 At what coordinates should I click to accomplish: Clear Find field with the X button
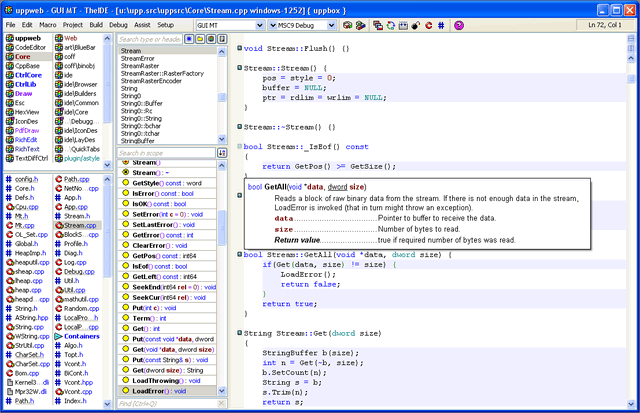pos(221,404)
